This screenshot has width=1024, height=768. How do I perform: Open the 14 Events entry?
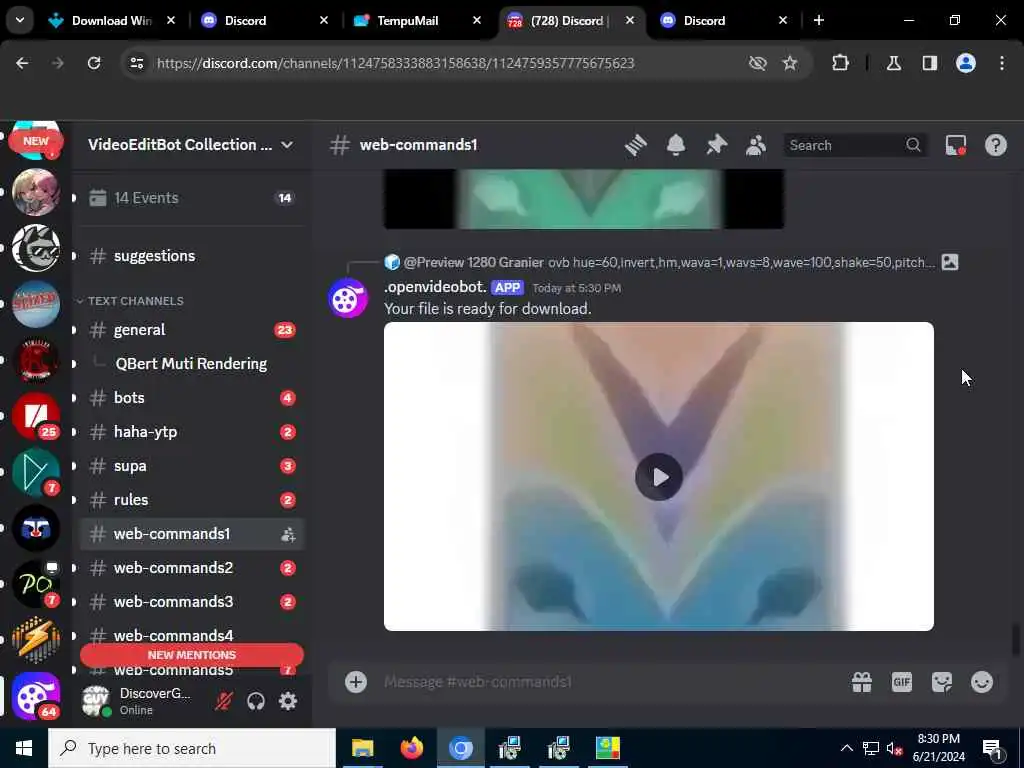pos(191,198)
